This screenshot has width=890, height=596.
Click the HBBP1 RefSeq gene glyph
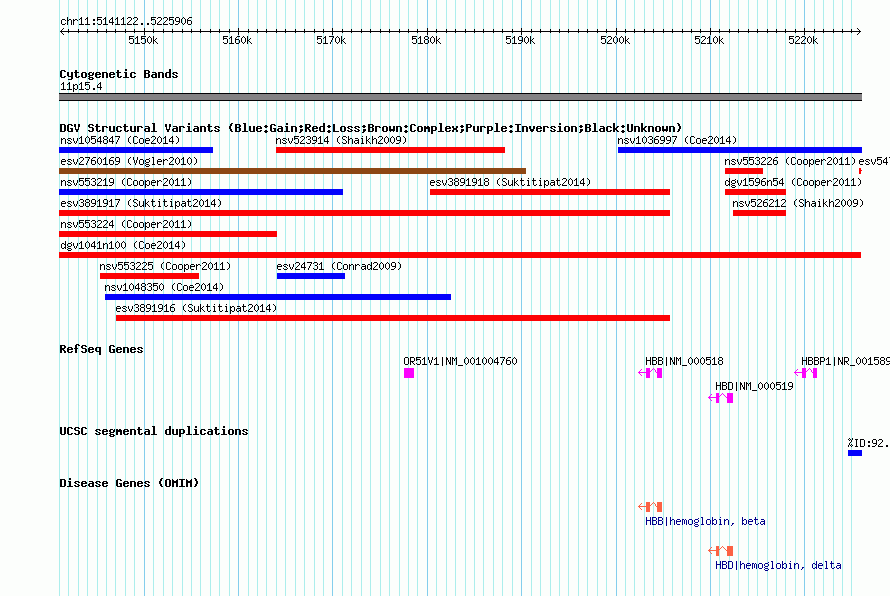point(805,373)
